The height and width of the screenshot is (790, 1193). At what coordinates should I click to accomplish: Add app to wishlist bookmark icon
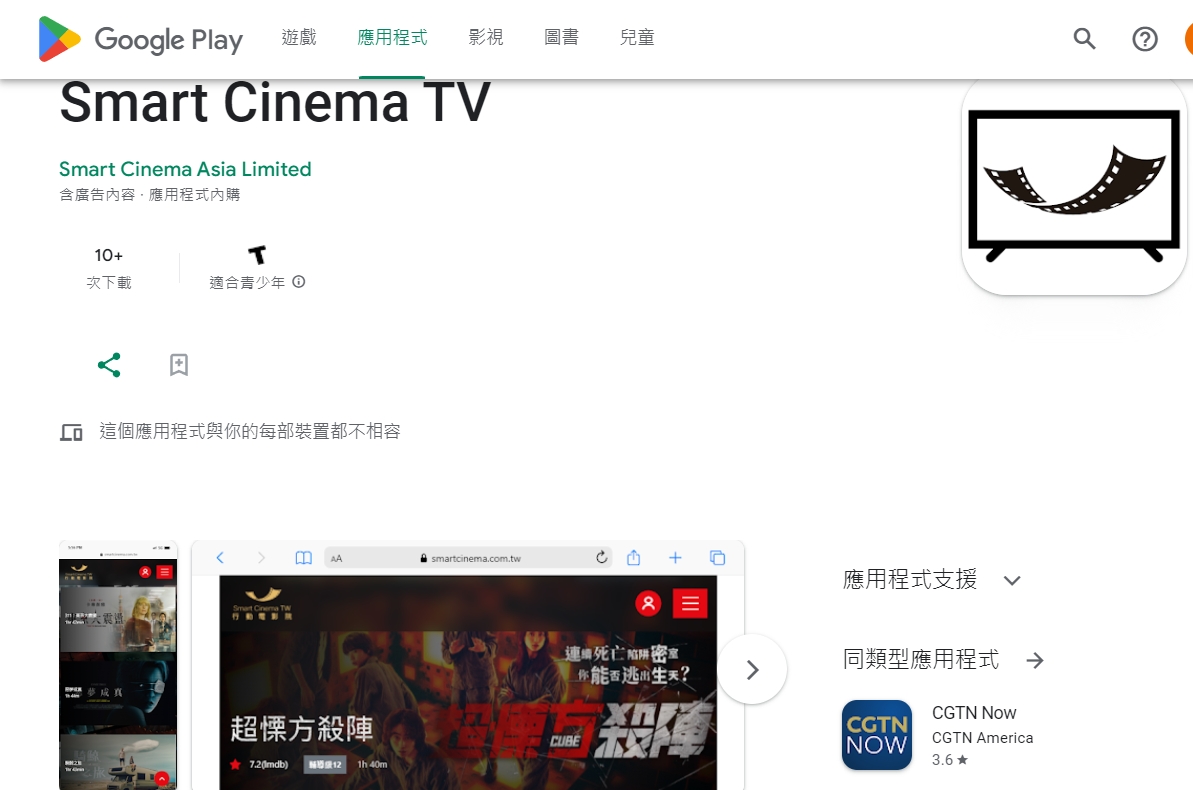(x=179, y=365)
